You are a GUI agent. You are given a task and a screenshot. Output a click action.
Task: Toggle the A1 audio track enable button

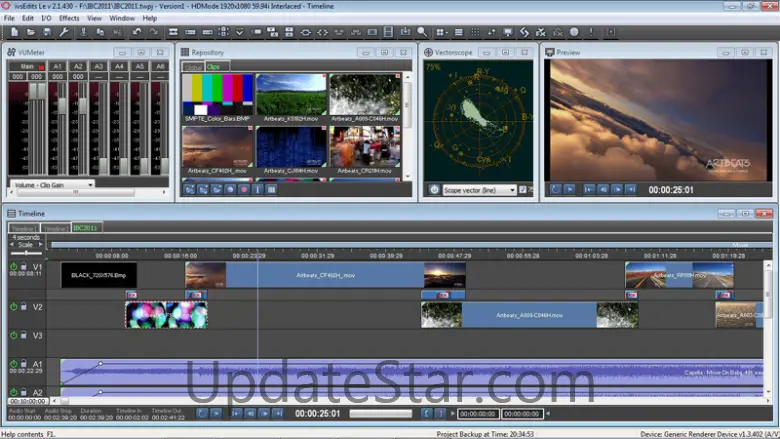point(14,365)
